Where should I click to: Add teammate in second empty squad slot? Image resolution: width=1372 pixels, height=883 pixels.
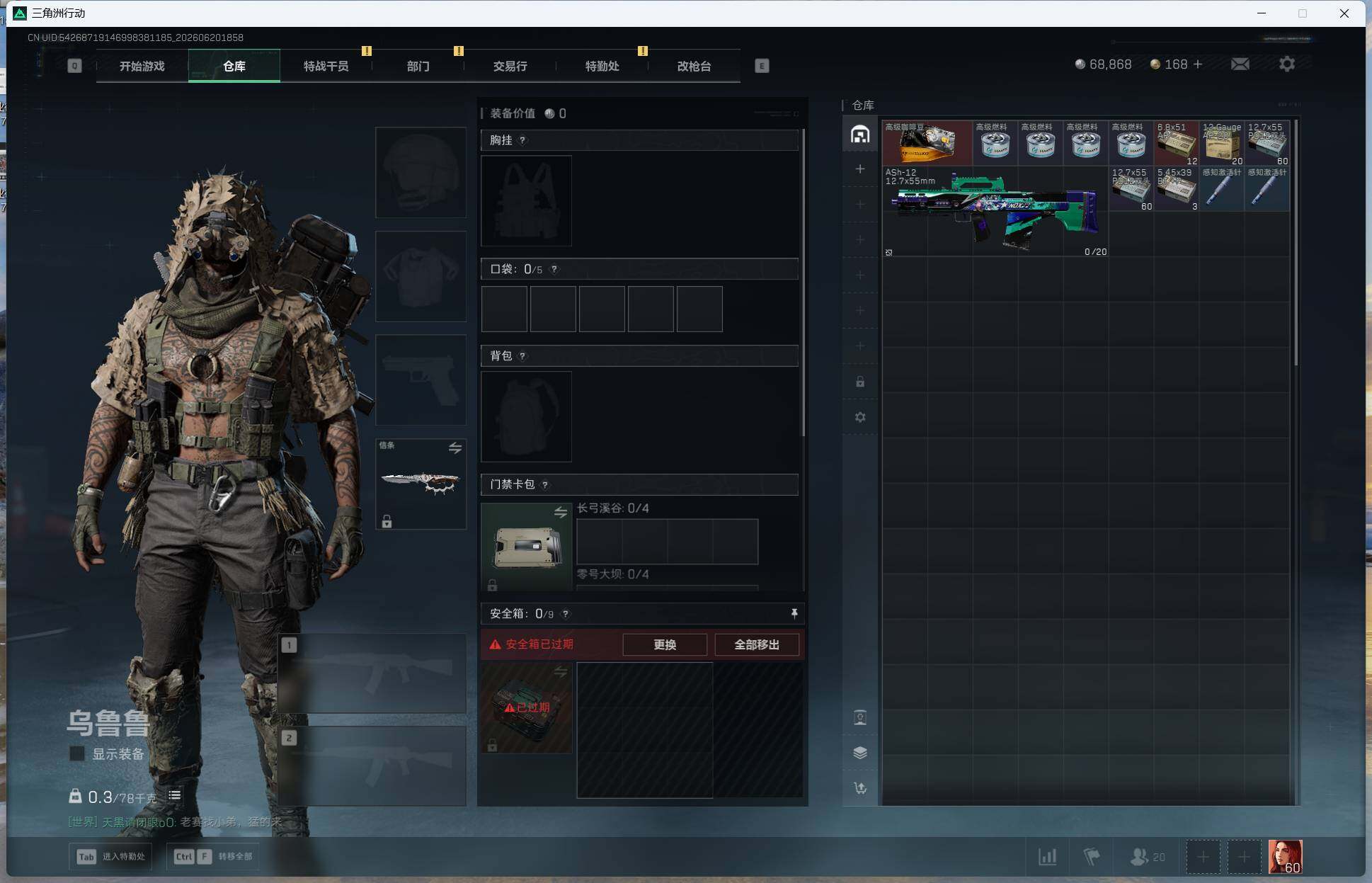coord(1244,858)
